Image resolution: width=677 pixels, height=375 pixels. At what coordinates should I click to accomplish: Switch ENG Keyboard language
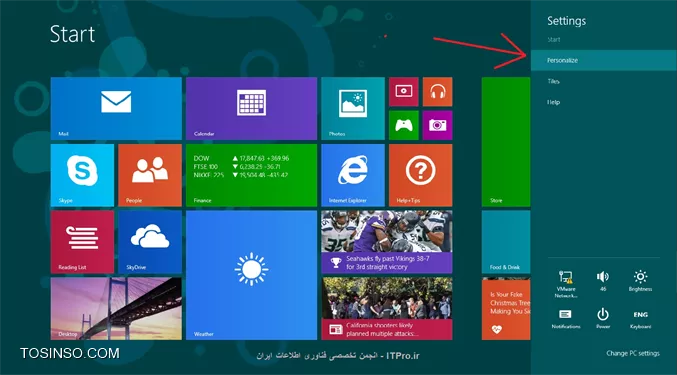pos(640,319)
